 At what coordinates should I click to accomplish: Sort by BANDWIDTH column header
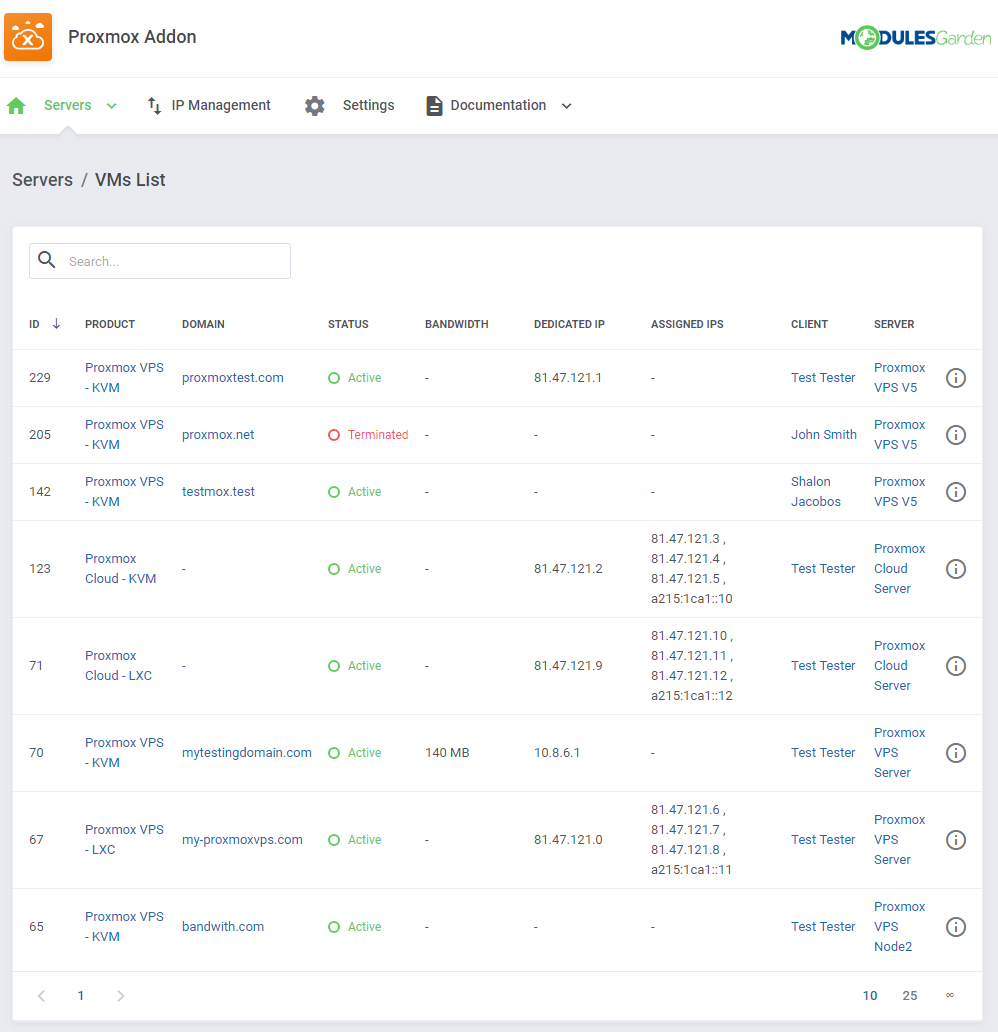point(456,324)
